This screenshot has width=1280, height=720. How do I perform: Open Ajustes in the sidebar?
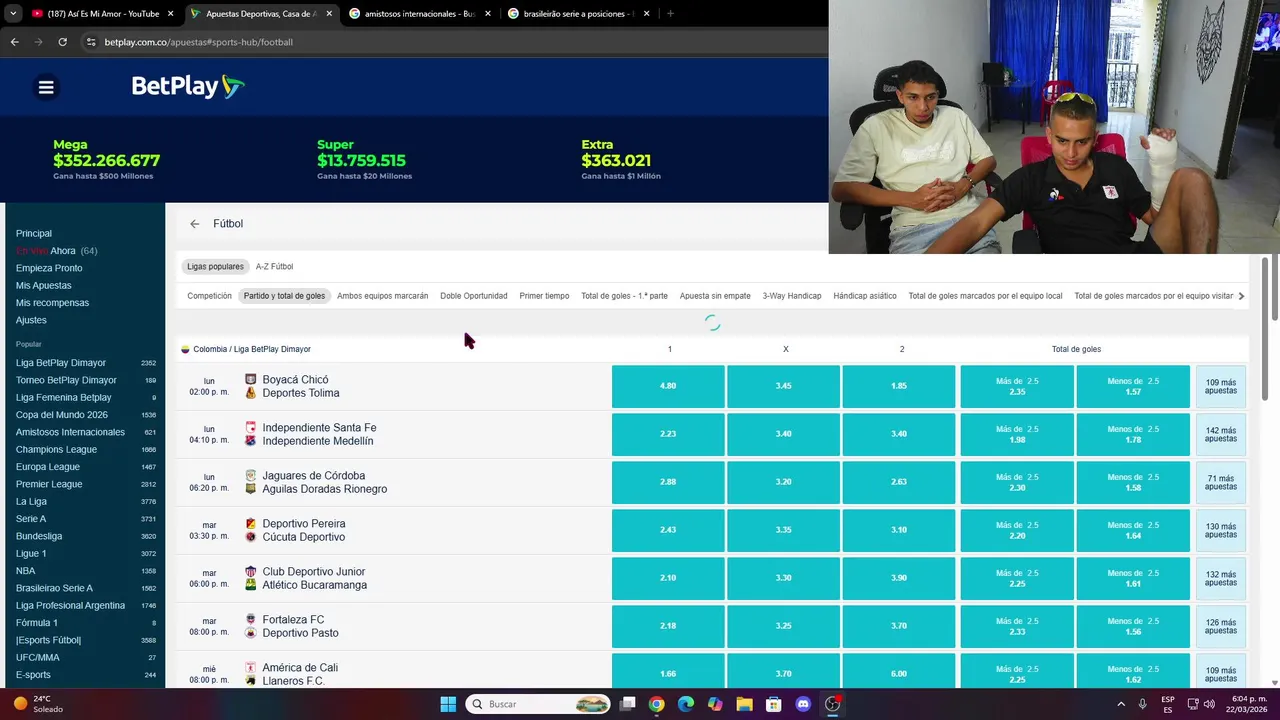31,320
